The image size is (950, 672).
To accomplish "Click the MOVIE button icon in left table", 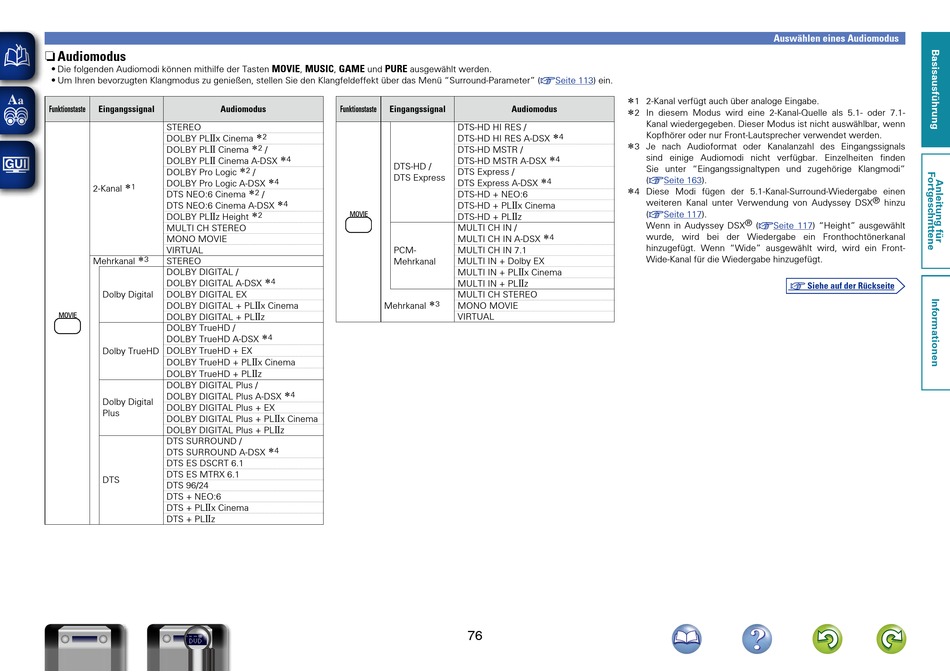I will click(x=67, y=325).
